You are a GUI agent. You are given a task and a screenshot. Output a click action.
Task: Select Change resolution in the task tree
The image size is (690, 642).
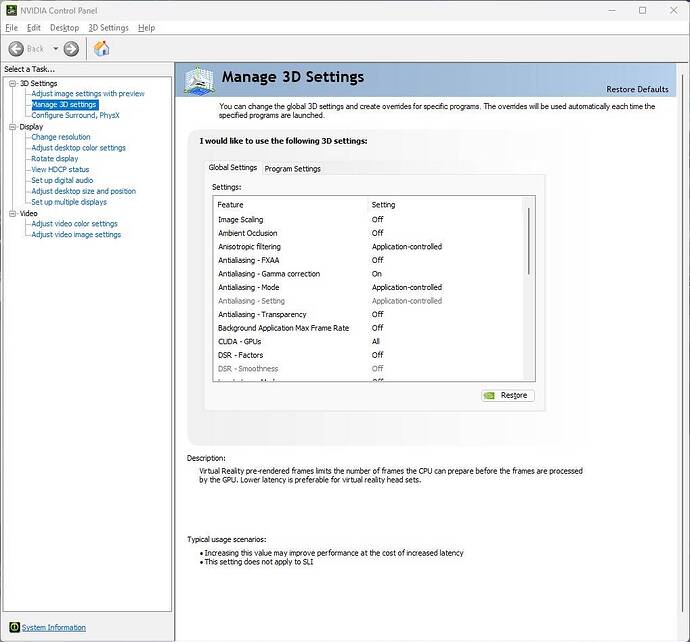point(60,137)
